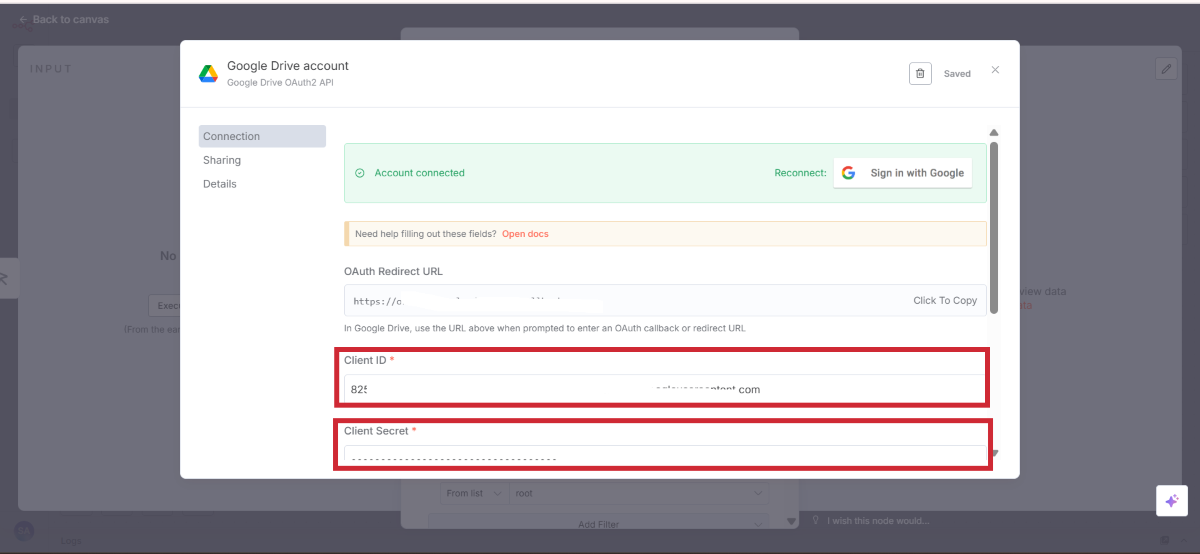
Task: Expand the root folder dropdown
Action: (640, 493)
